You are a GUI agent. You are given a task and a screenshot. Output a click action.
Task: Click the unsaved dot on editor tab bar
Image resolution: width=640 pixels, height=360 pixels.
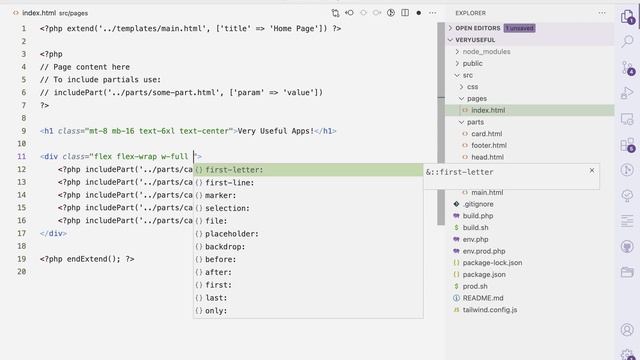pos(419,13)
